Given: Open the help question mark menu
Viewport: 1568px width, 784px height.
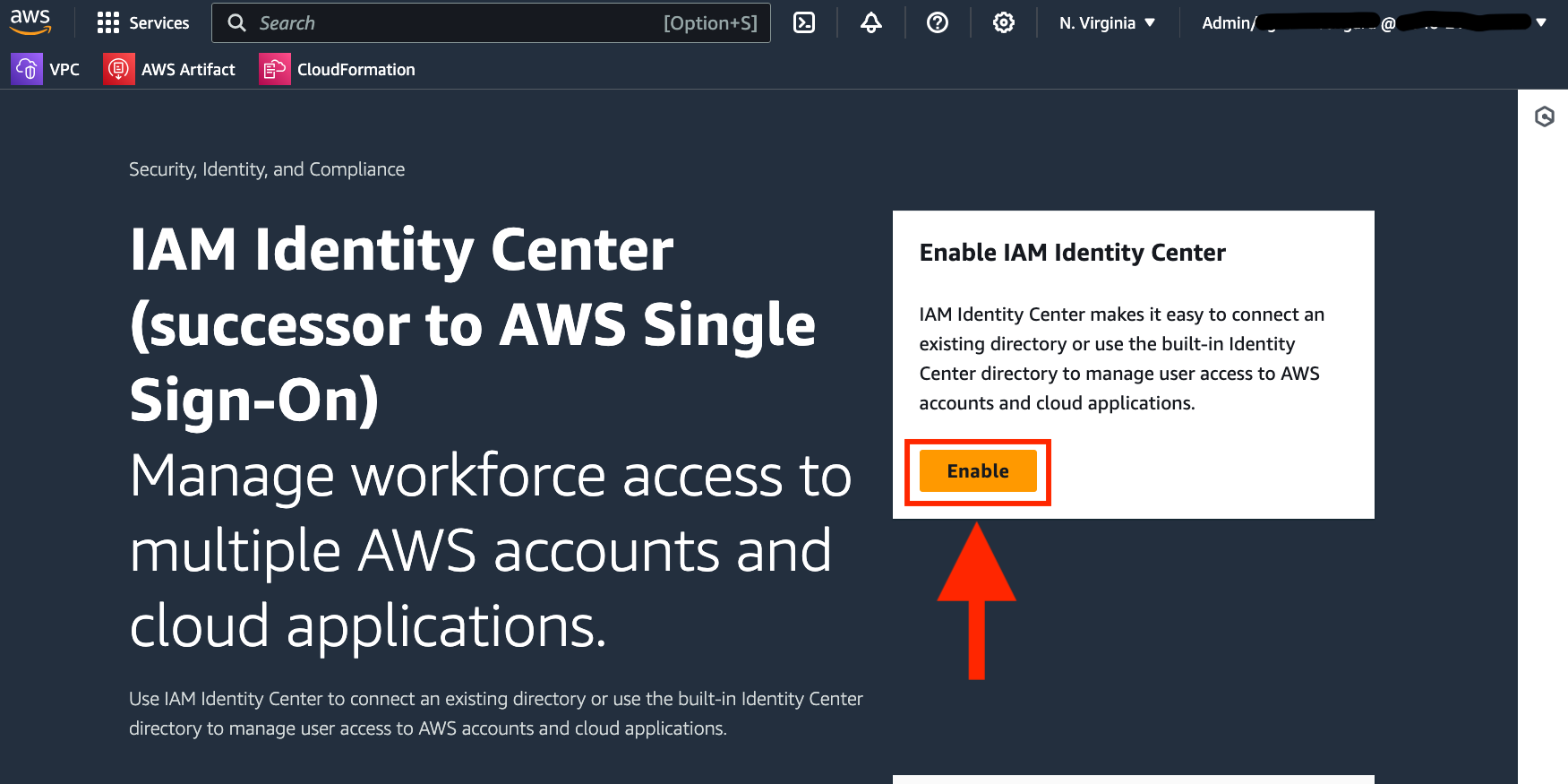Looking at the screenshot, I should point(937,23).
